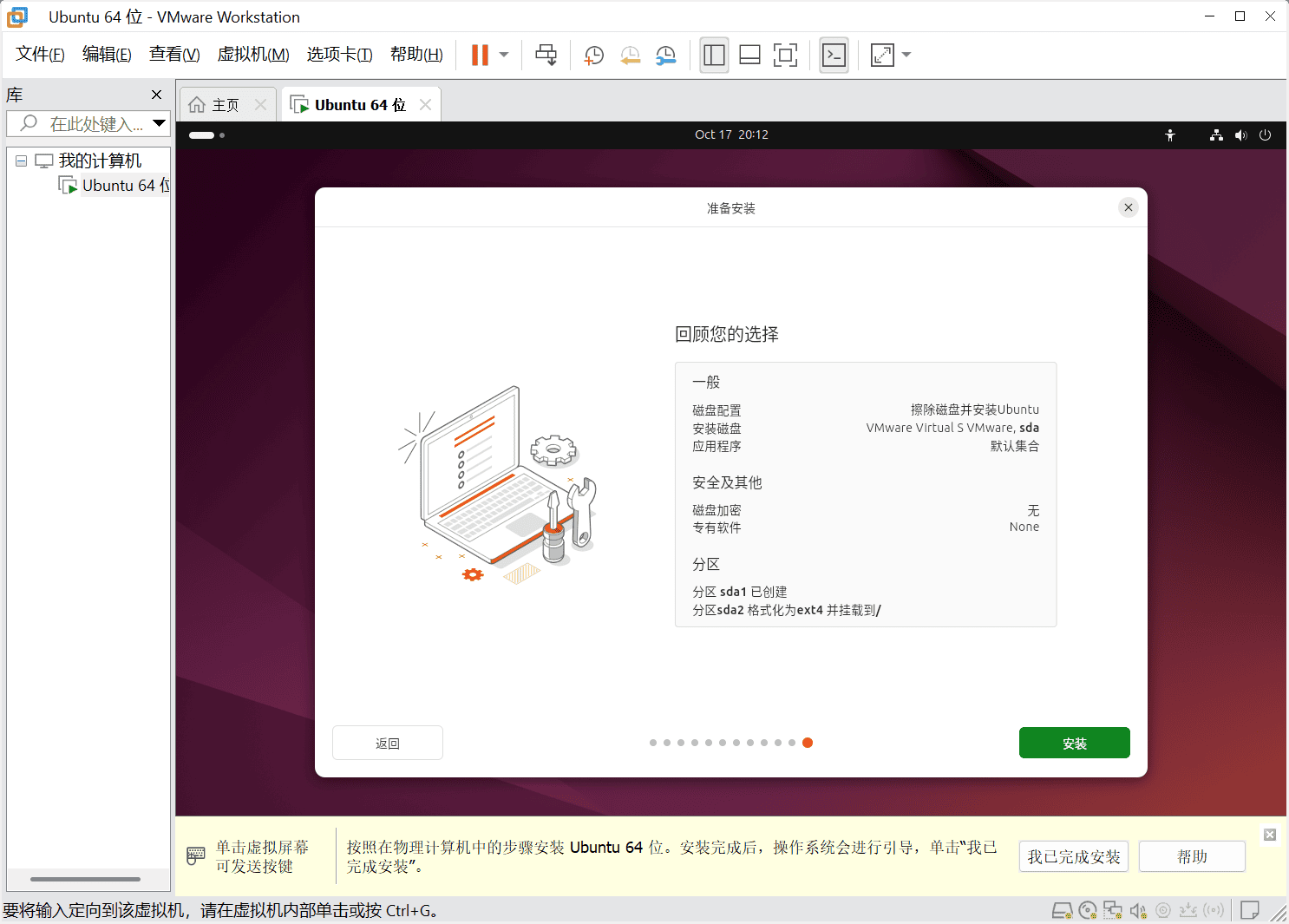Click the 分区 sda1 已创建 line
Screen dimensions: 1289x924
(x=740, y=592)
